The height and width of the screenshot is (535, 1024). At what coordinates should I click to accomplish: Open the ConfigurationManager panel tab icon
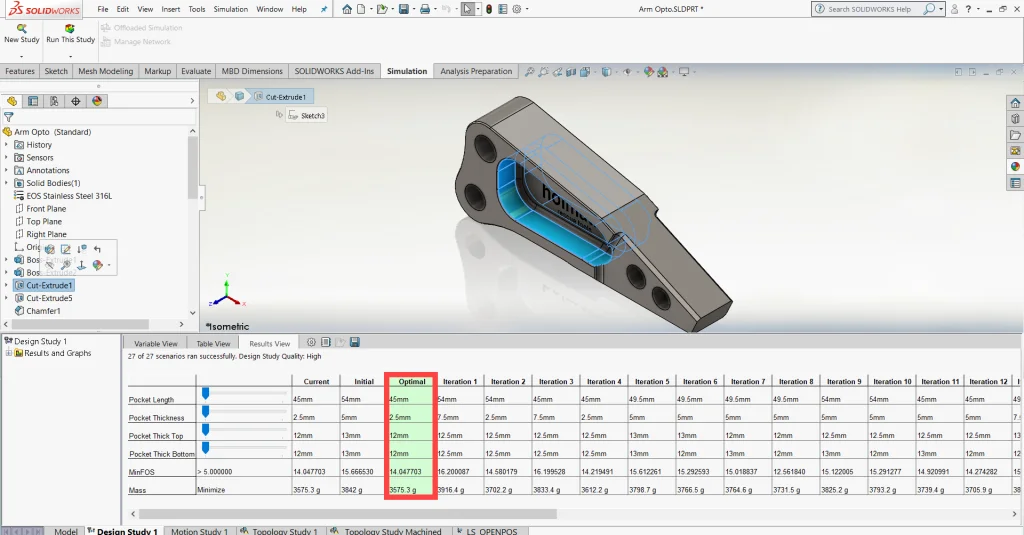pos(55,101)
